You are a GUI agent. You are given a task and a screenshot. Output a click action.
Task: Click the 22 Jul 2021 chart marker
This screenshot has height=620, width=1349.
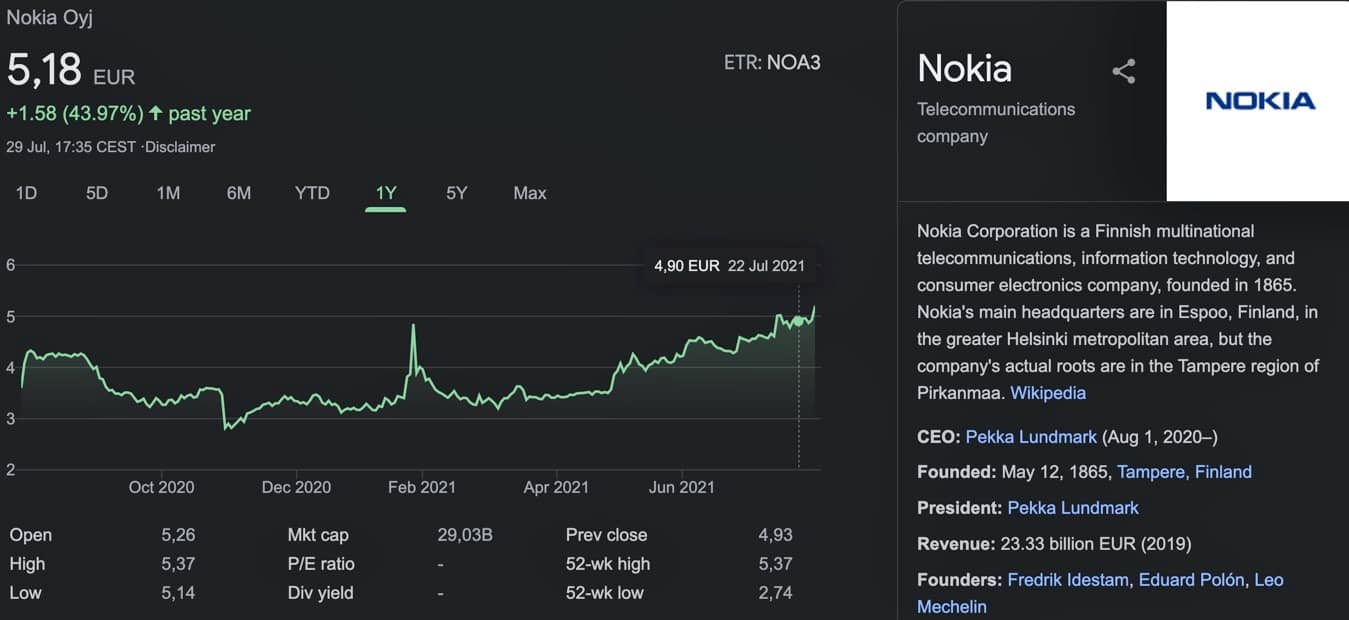798,321
